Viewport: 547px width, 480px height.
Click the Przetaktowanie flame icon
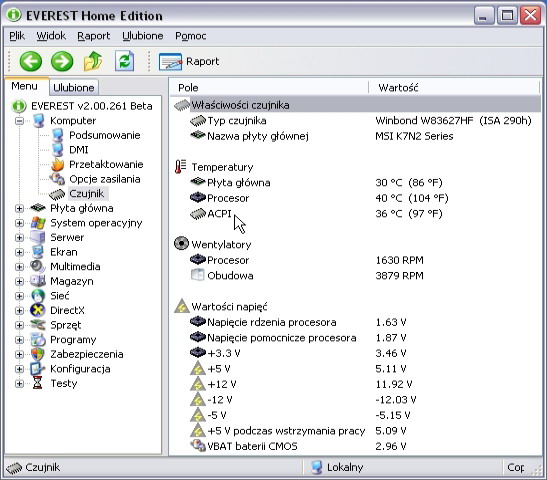pyautogui.click(x=58, y=164)
